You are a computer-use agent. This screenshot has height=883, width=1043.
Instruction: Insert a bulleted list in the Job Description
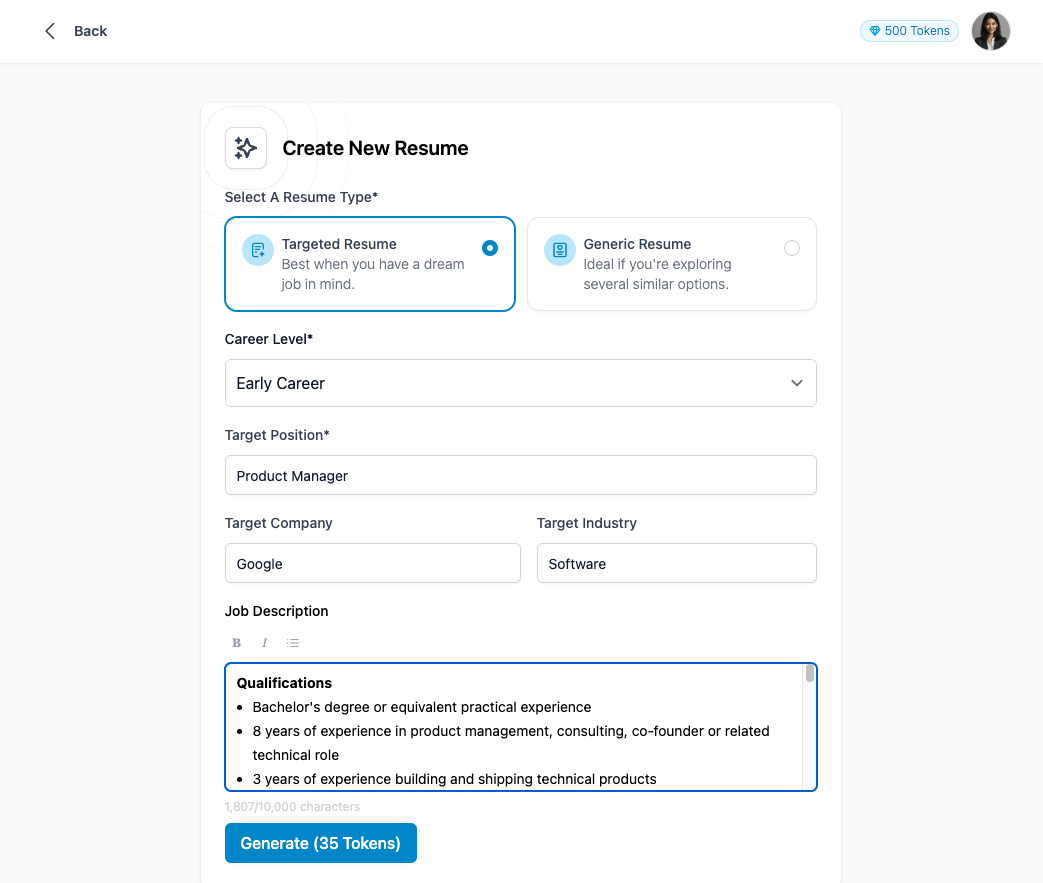(x=292, y=642)
